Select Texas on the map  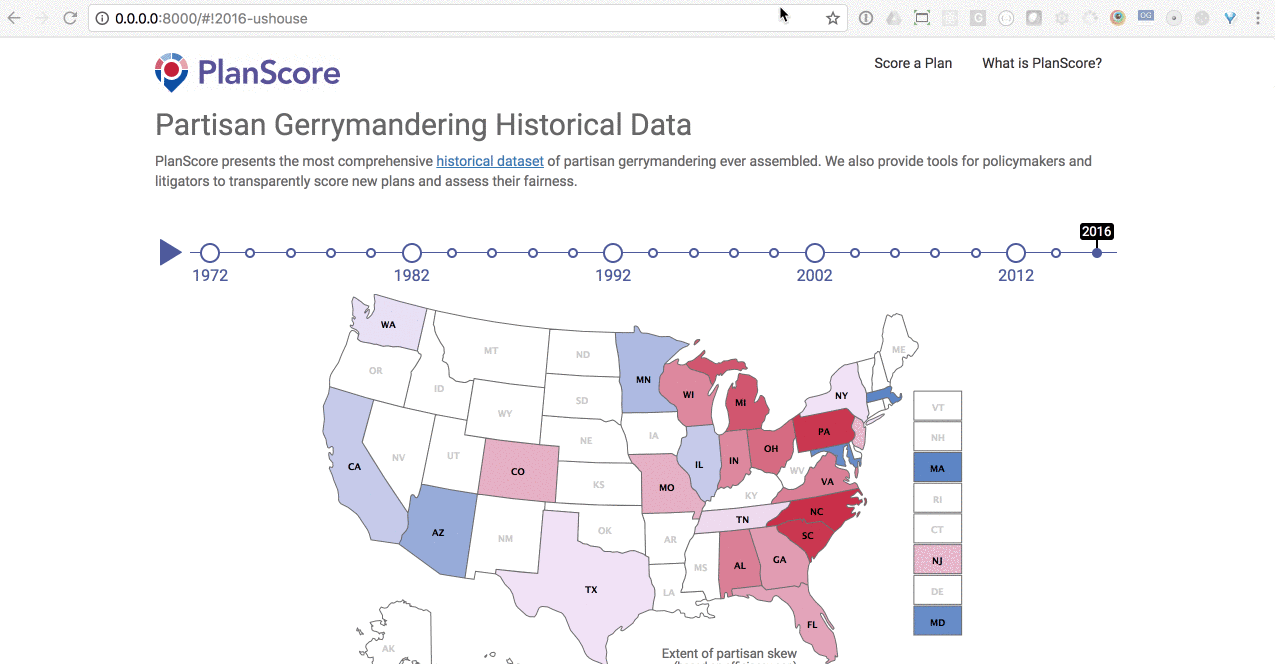click(x=590, y=589)
